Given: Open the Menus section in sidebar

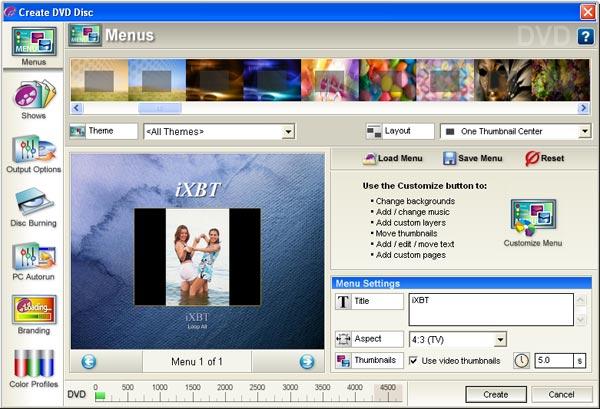Looking at the screenshot, I should pos(34,46).
